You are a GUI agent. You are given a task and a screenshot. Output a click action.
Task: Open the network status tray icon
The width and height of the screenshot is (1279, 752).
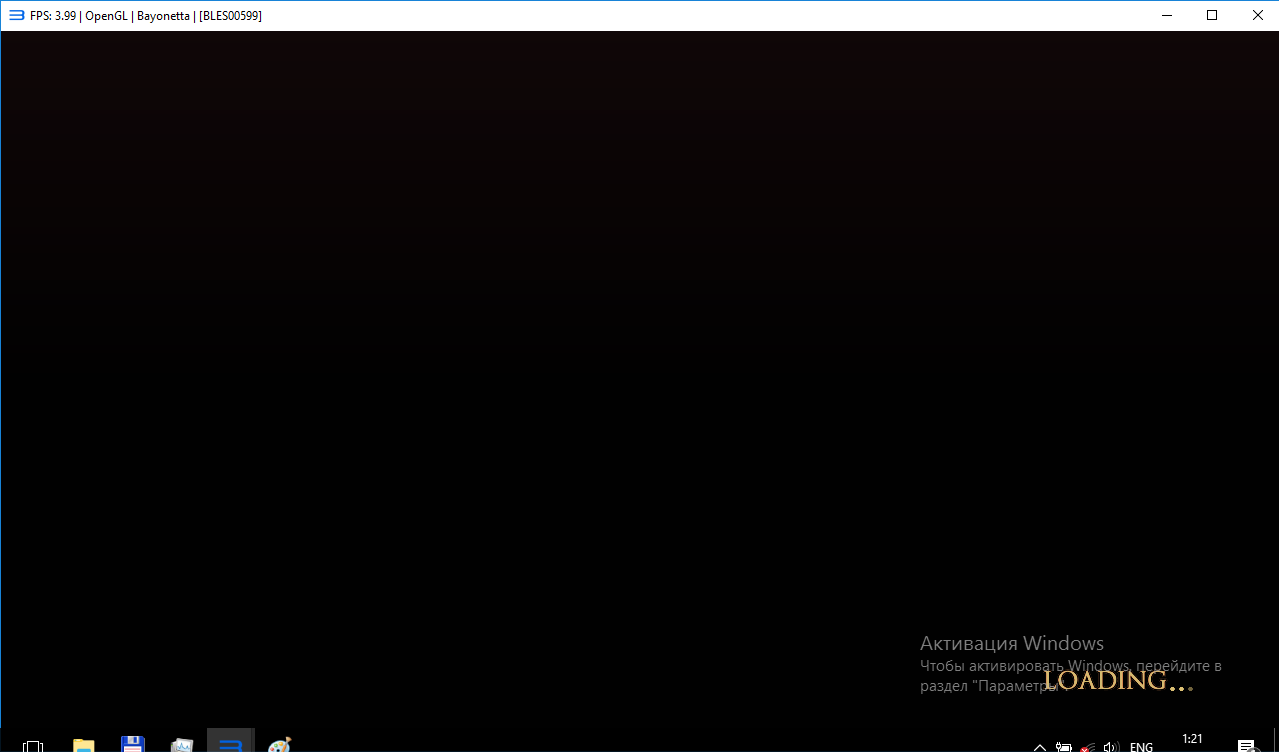[x=1087, y=747]
